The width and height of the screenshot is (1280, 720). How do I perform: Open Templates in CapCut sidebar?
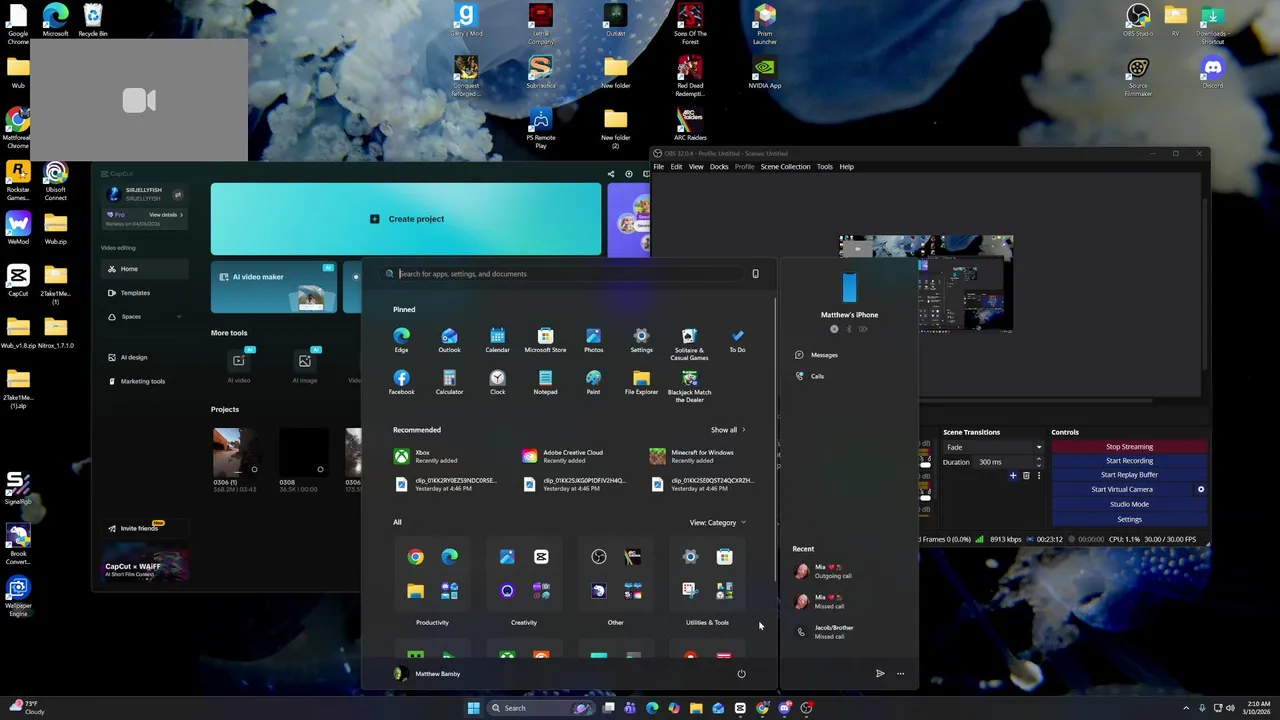[145, 293]
